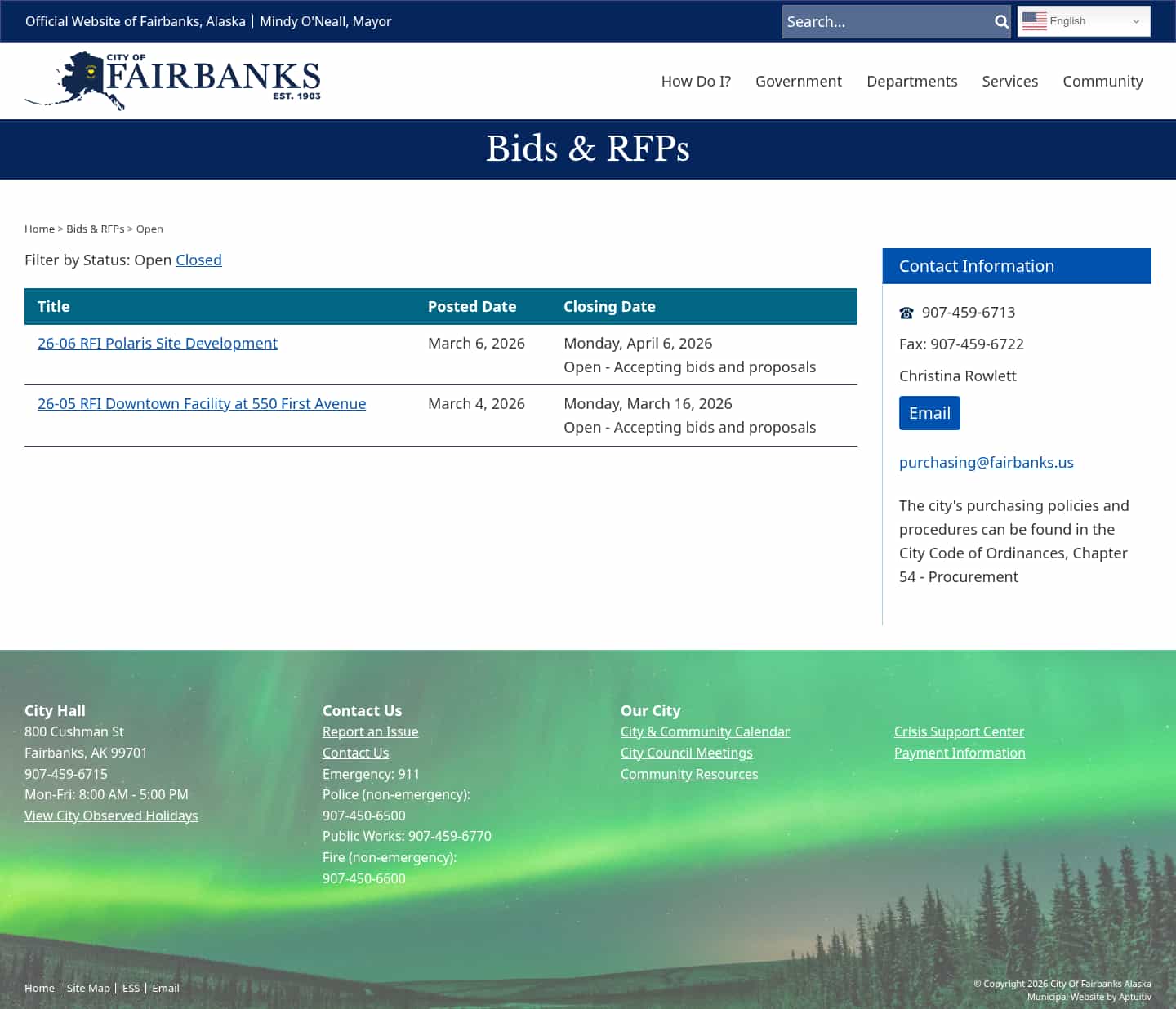Viewport: 1176px width, 1009px height.
Task: Select the Closed status filter
Action: click(x=198, y=260)
